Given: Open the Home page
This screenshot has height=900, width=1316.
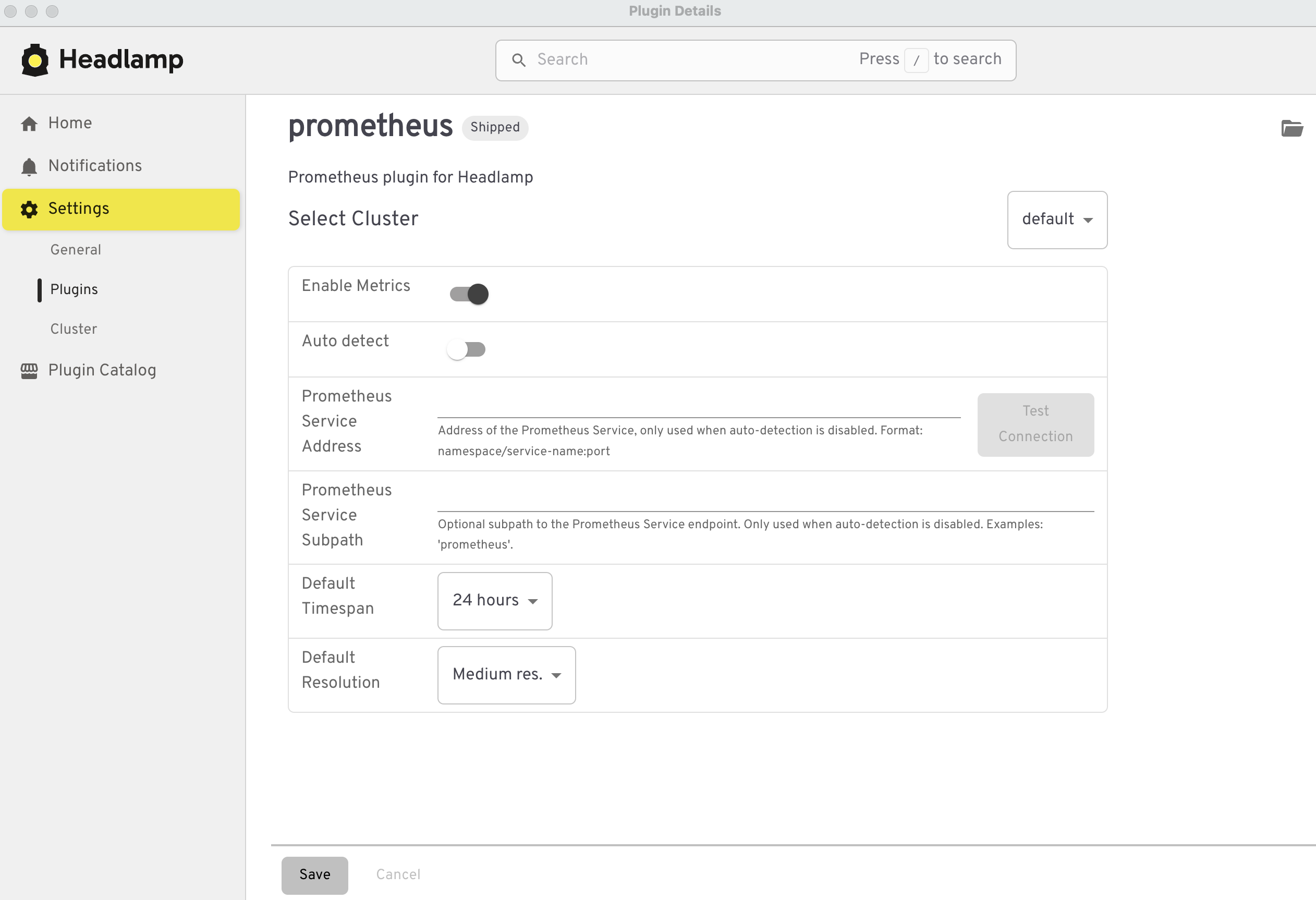Looking at the screenshot, I should (x=69, y=123).
